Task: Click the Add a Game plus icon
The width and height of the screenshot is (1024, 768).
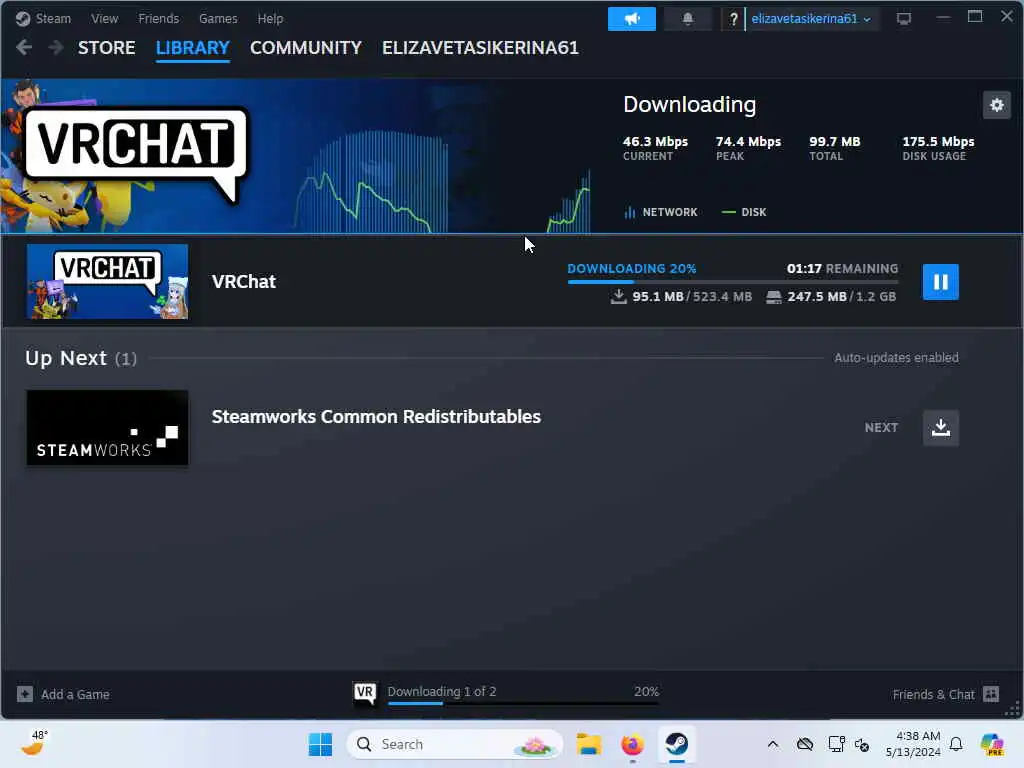Action: (25, 694)
